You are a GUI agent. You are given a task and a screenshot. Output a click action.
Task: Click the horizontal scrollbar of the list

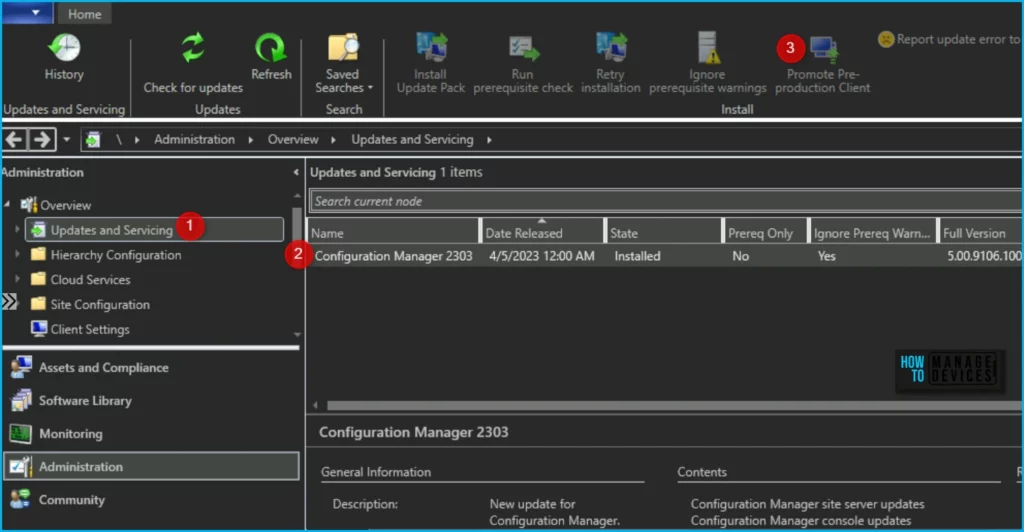click(x=675, y=405)
